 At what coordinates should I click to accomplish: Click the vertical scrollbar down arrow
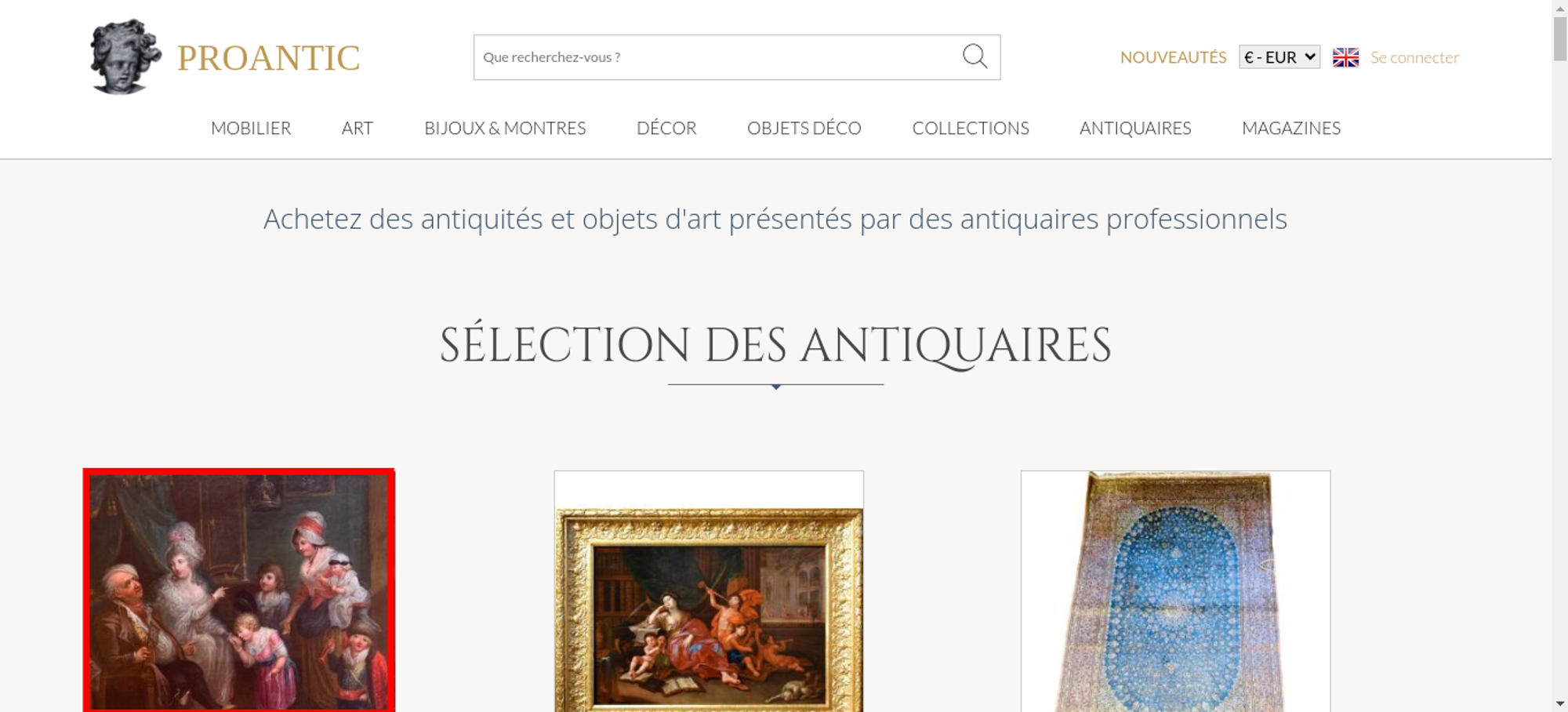(x=1560, y=704)
